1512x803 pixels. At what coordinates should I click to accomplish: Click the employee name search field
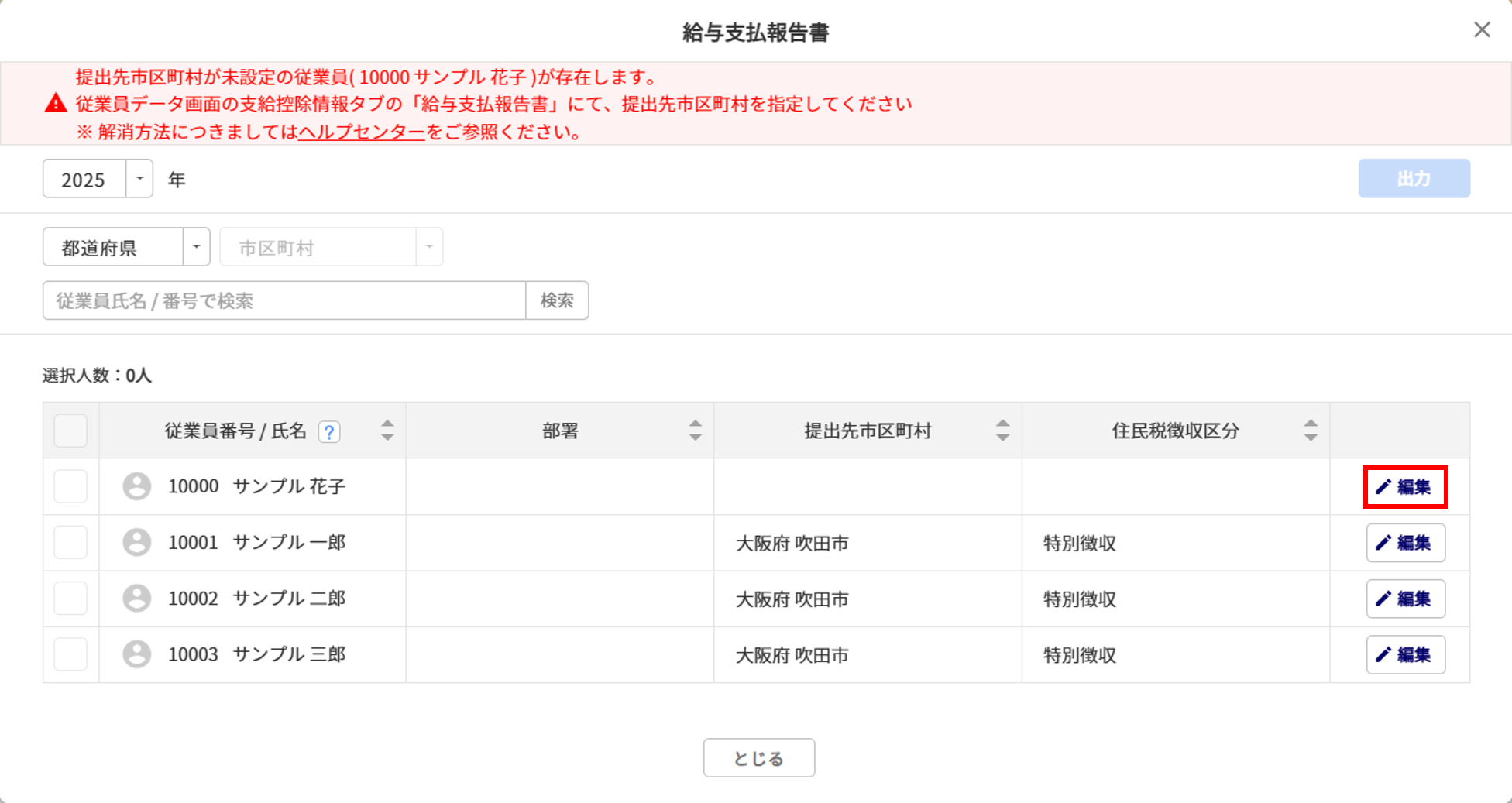pyautogui.click(x=284, y=300)
